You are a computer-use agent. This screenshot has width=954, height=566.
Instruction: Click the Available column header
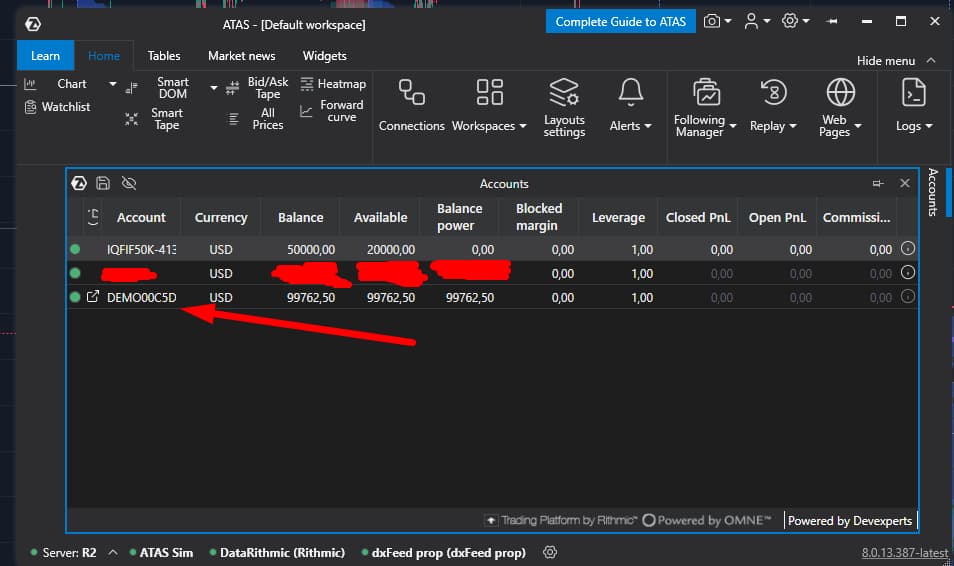pos(380,218)
